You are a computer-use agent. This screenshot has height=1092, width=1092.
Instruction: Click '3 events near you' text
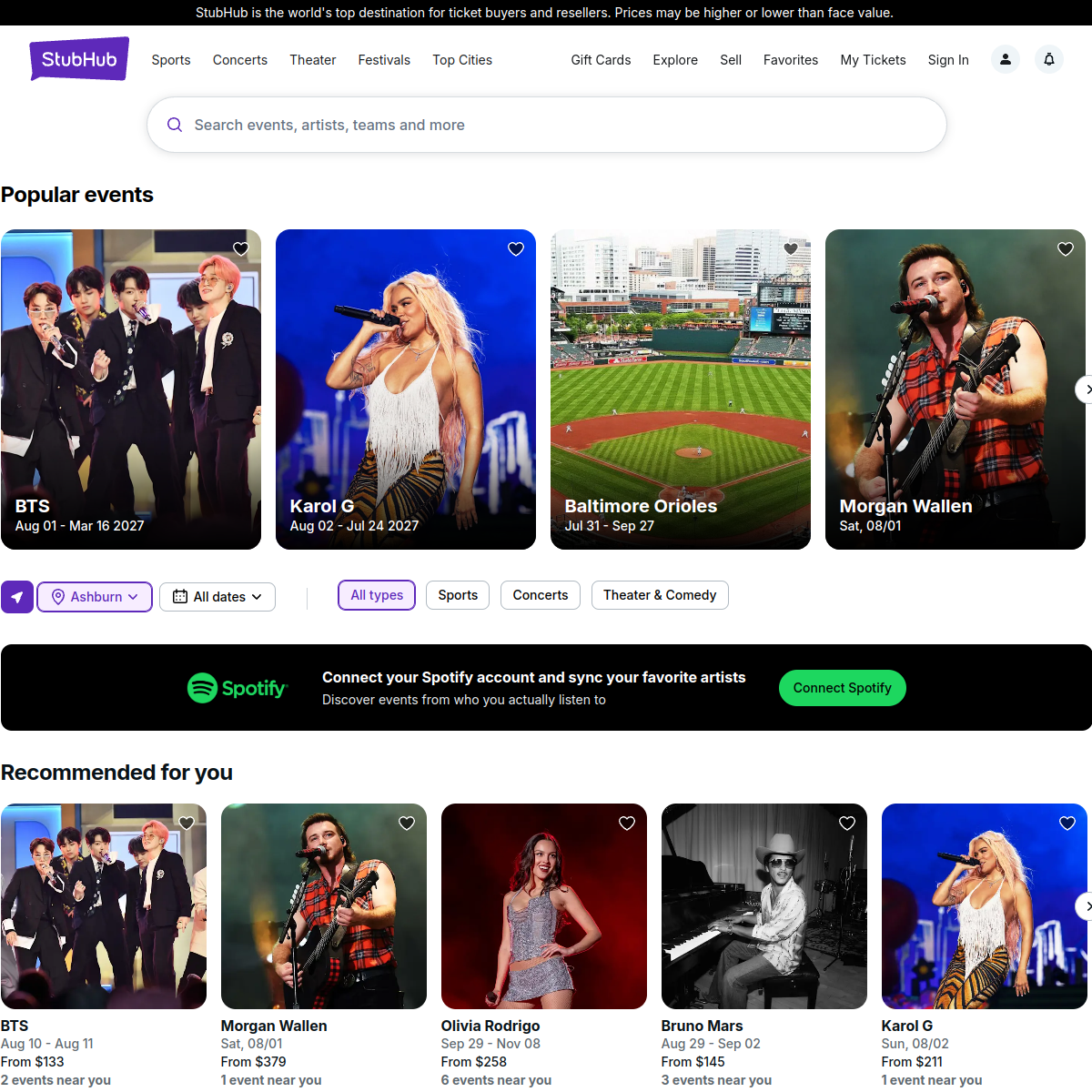[x=716, y=1080]
